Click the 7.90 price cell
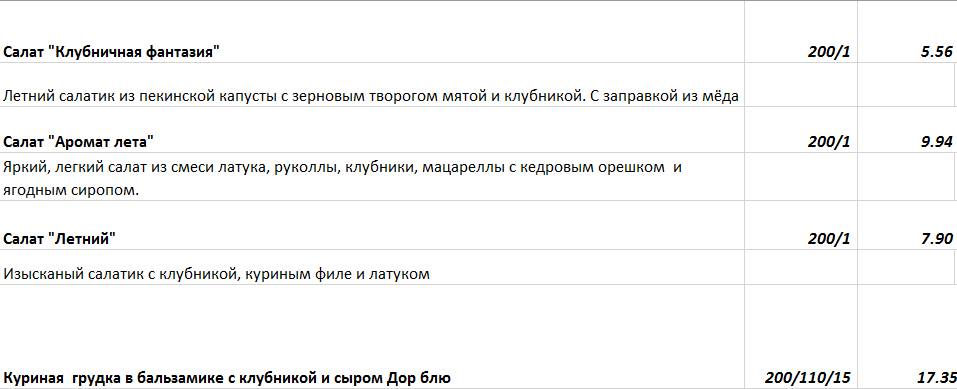Image resolution: width=957 pixels, height=389 pixels. [x=907, y=225]
